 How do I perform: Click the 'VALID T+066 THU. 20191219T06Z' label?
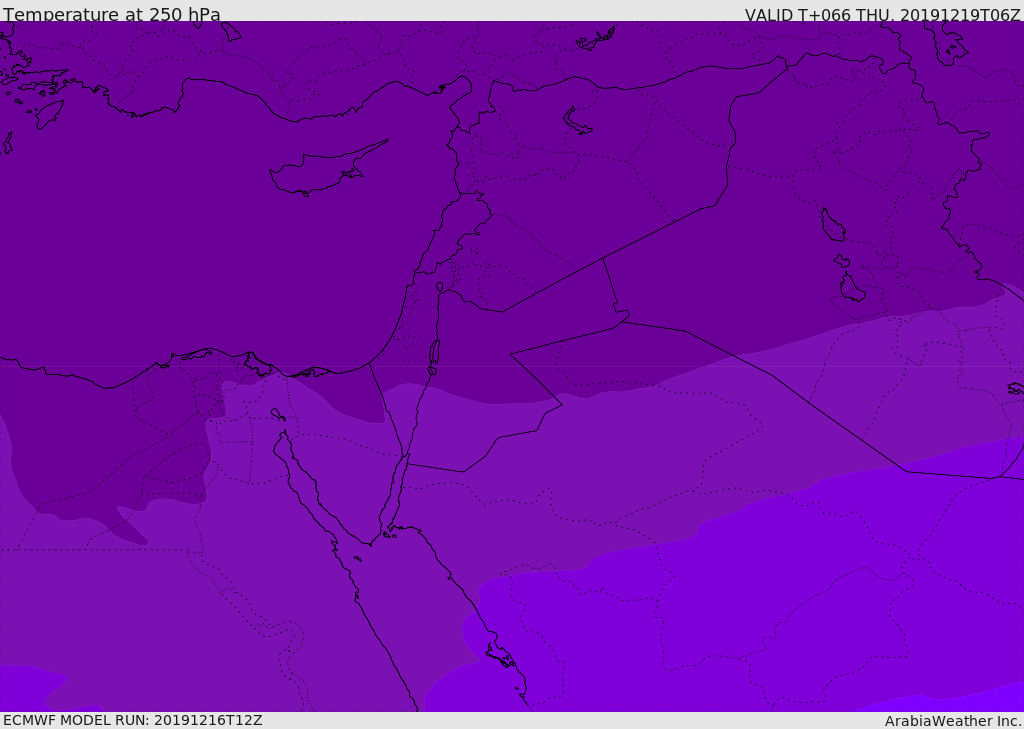pos(882,15)
